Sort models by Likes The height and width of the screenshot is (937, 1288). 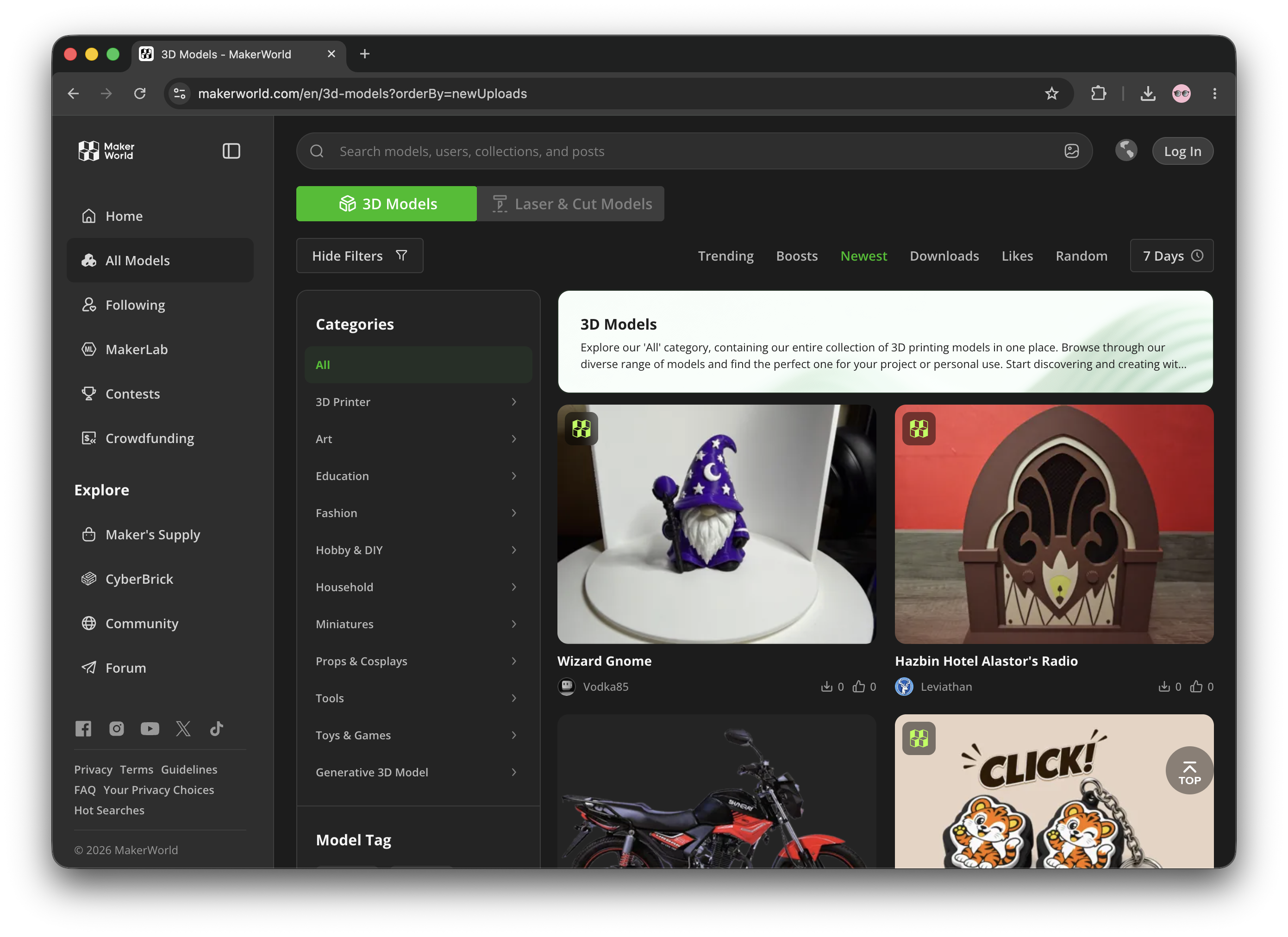click(x=1017, y=256)
